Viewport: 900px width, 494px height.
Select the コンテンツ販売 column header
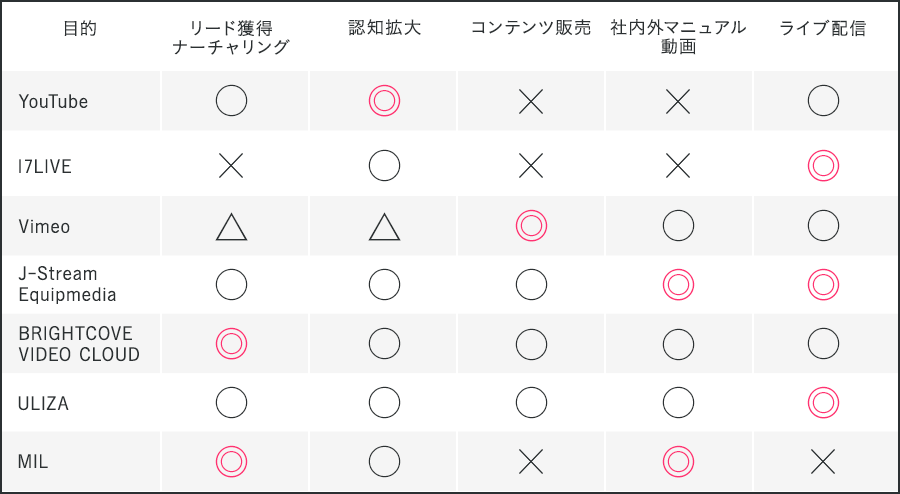(x=531, y=28)
